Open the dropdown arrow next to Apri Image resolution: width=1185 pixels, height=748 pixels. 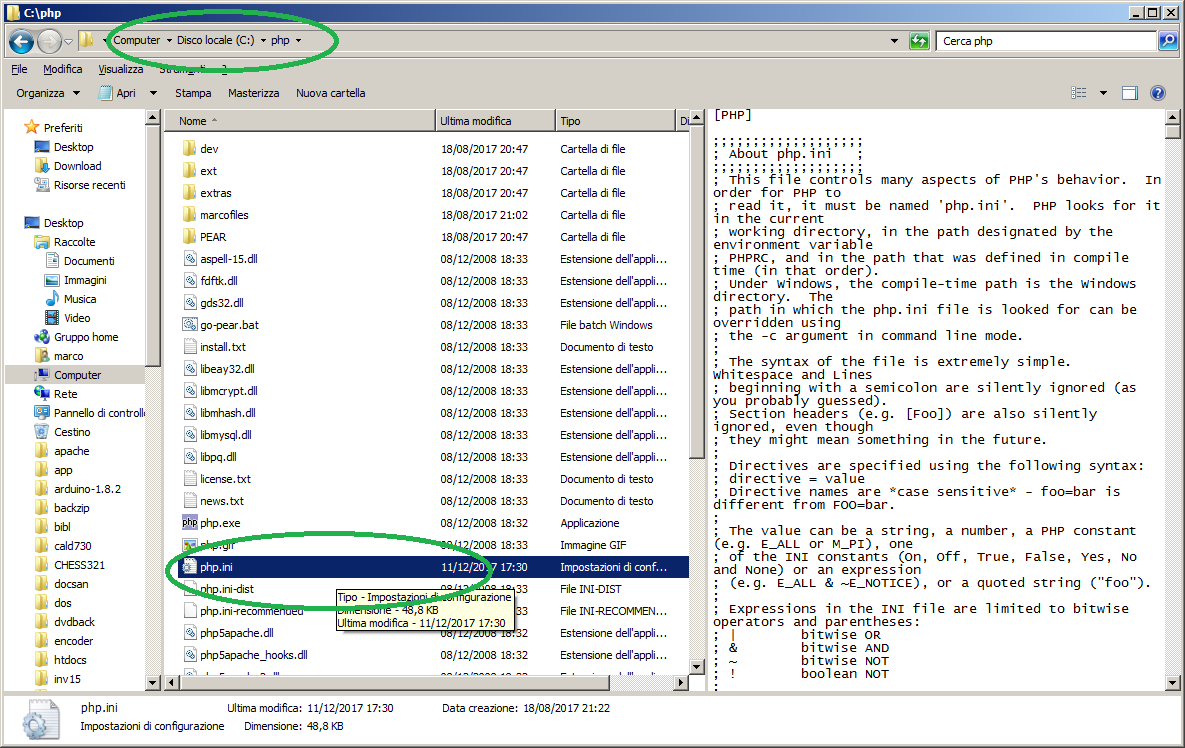click(153, 93)
